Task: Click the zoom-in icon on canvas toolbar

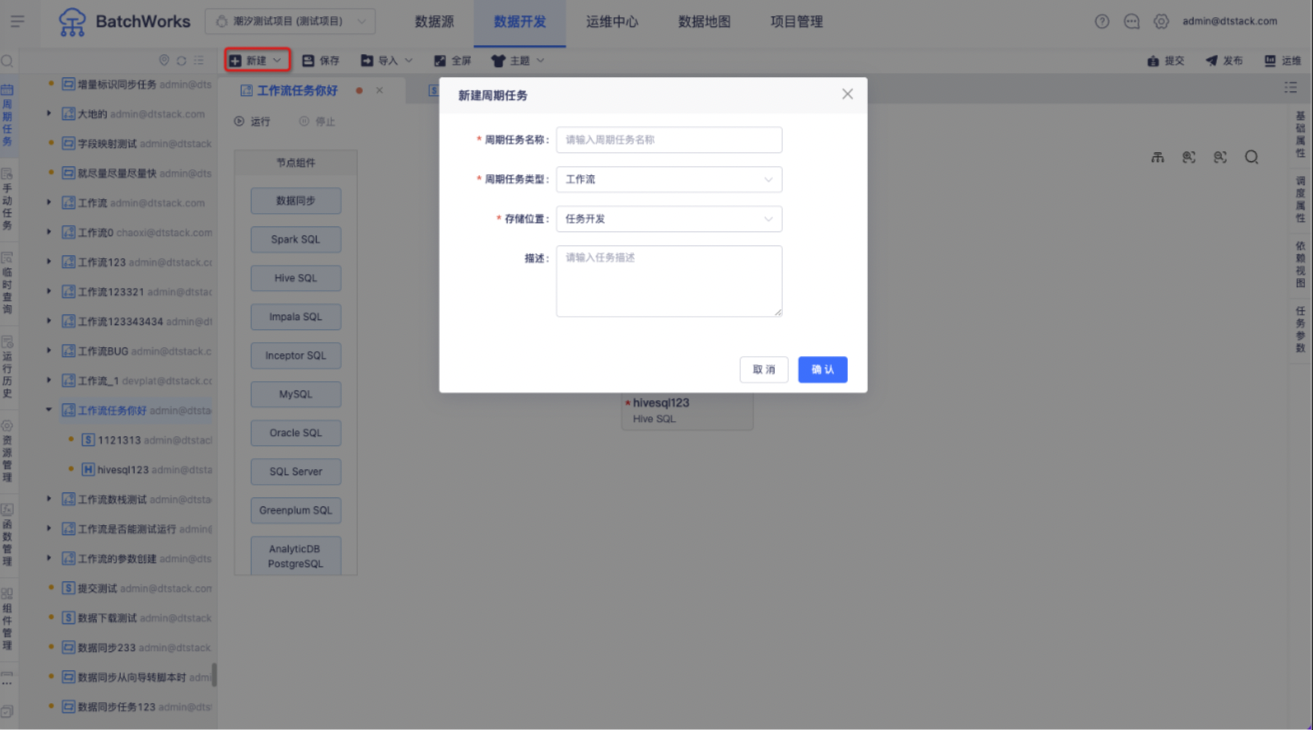Action: tap(1189, 157)
